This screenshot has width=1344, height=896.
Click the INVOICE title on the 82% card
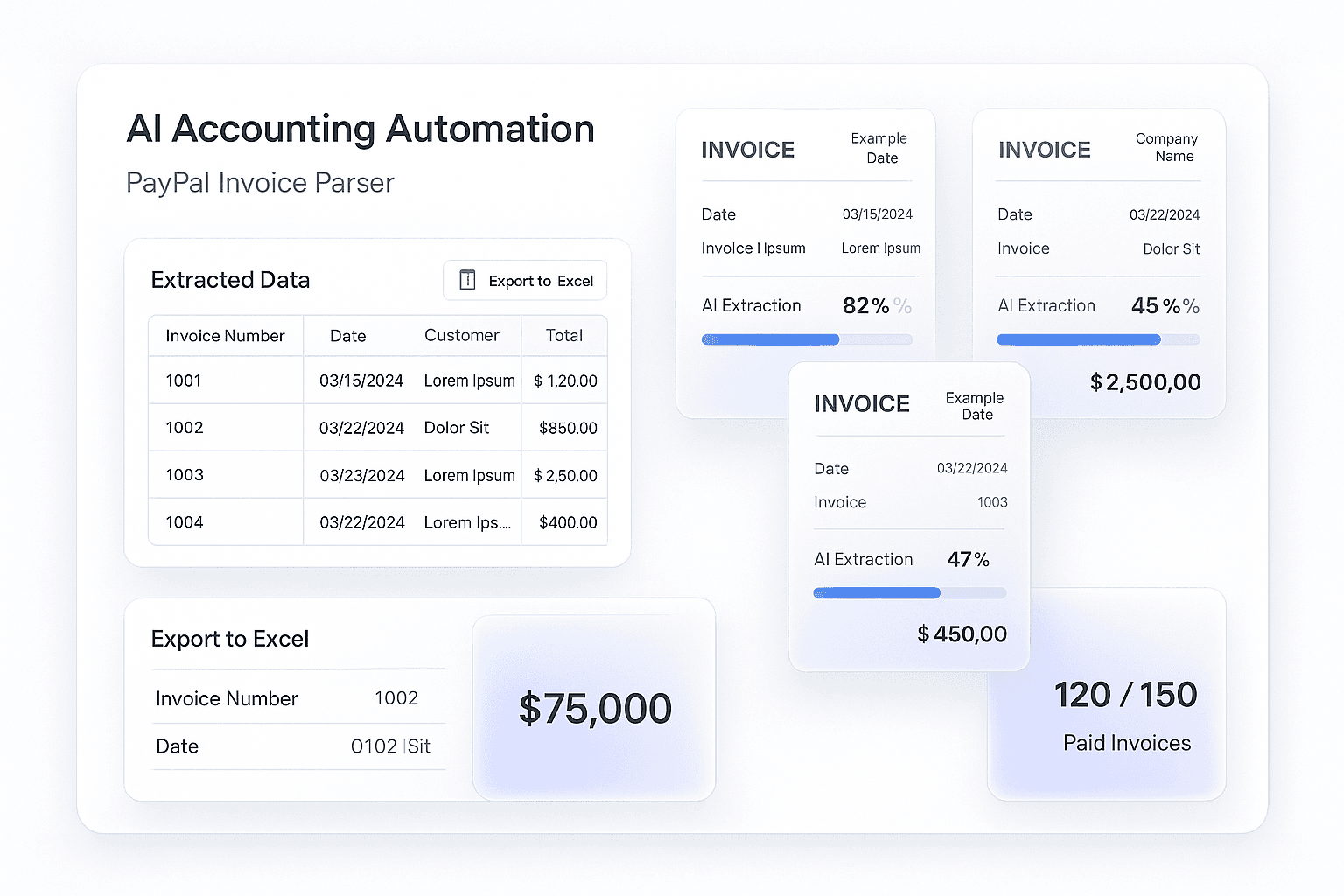tap(748, 150)
